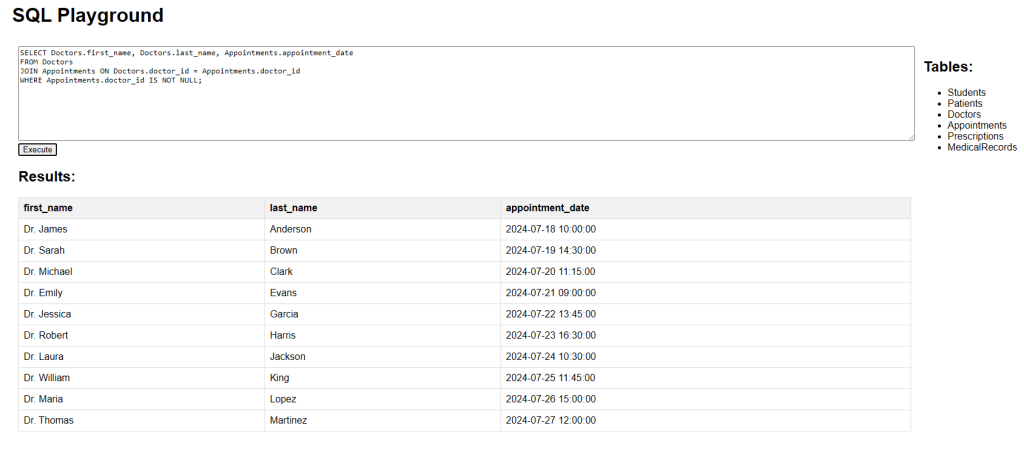Select Patients in the tables list
Image resolution: width=1024 pixels, height=457 pixels.
click(x=965, y=103)
